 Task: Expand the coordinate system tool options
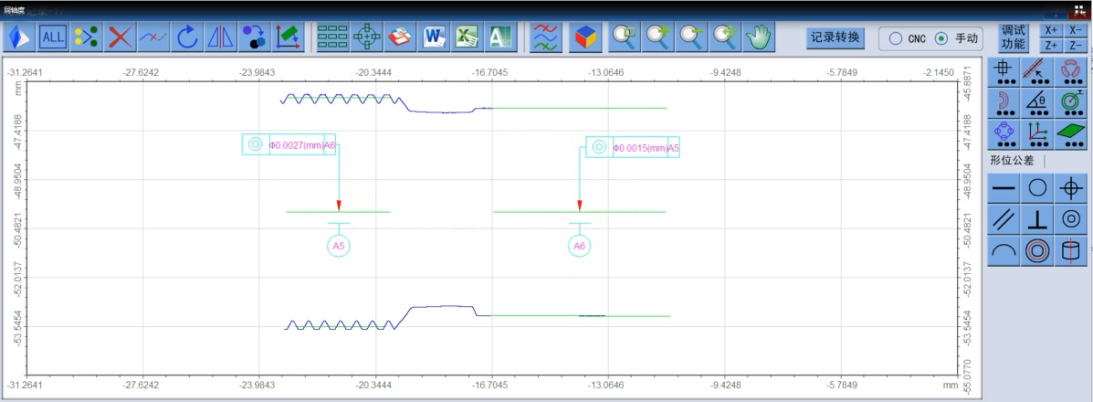click(x=1038, y=132)
